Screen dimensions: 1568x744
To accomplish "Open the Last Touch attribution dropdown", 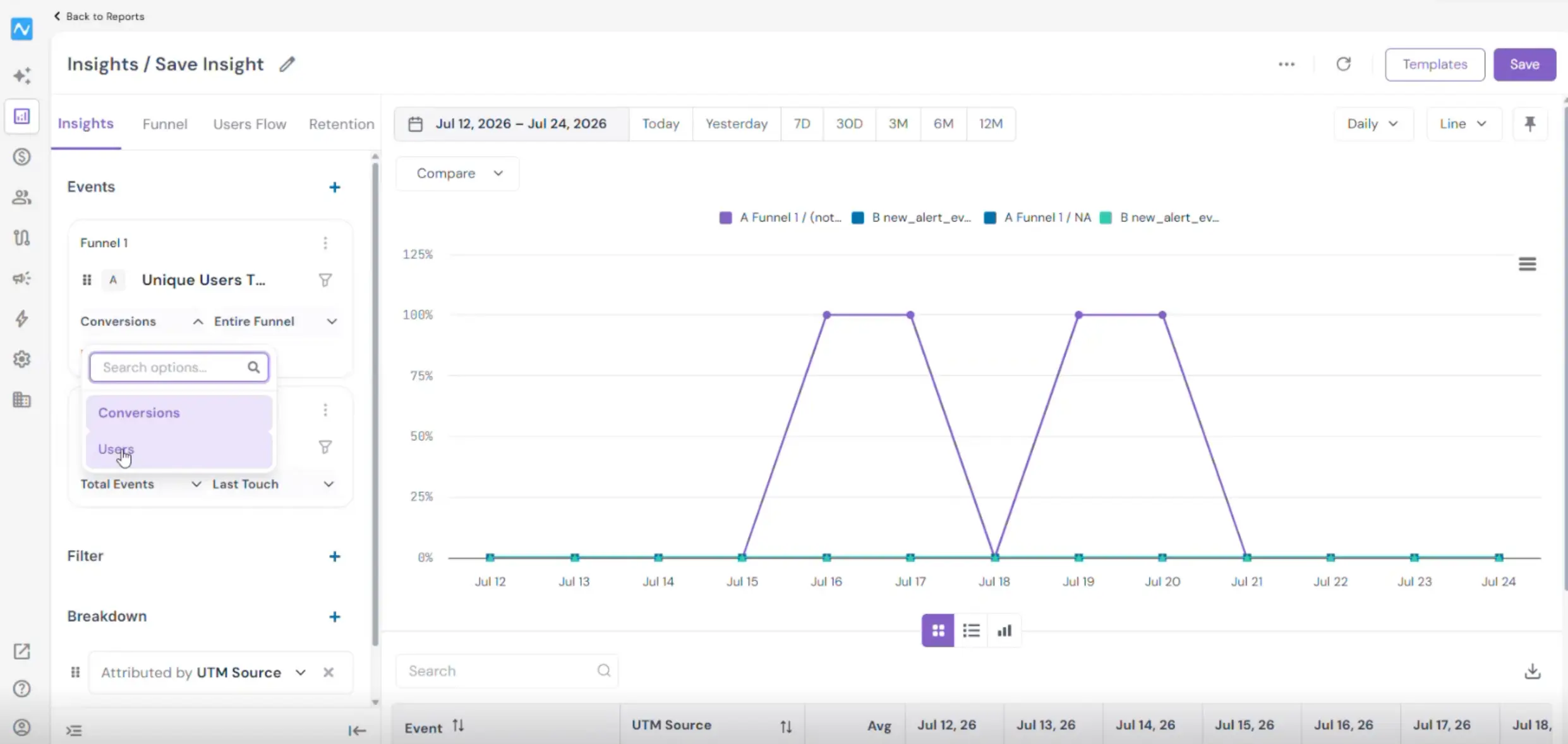I will pyautogui.click(x=272, y=484).
